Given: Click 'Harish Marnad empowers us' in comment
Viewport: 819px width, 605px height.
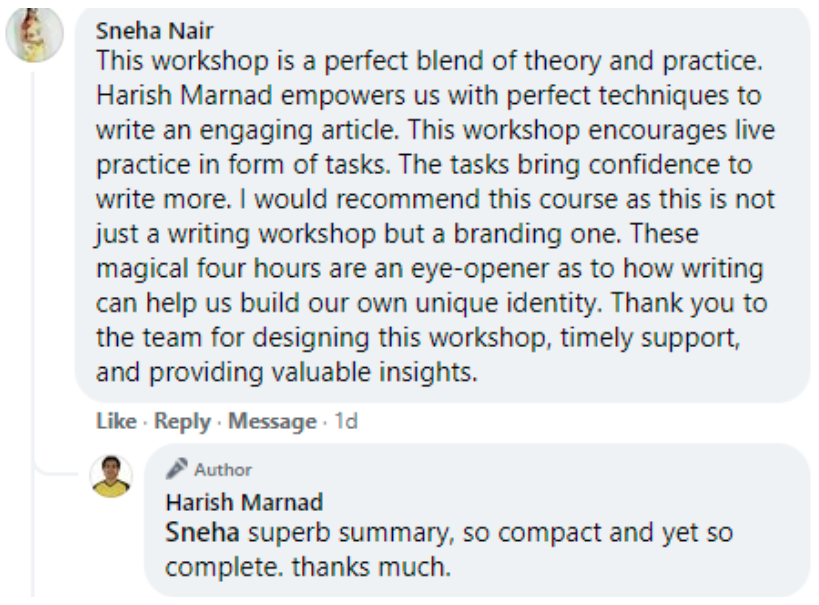Looking at the screenshot, I should (229, 97).
